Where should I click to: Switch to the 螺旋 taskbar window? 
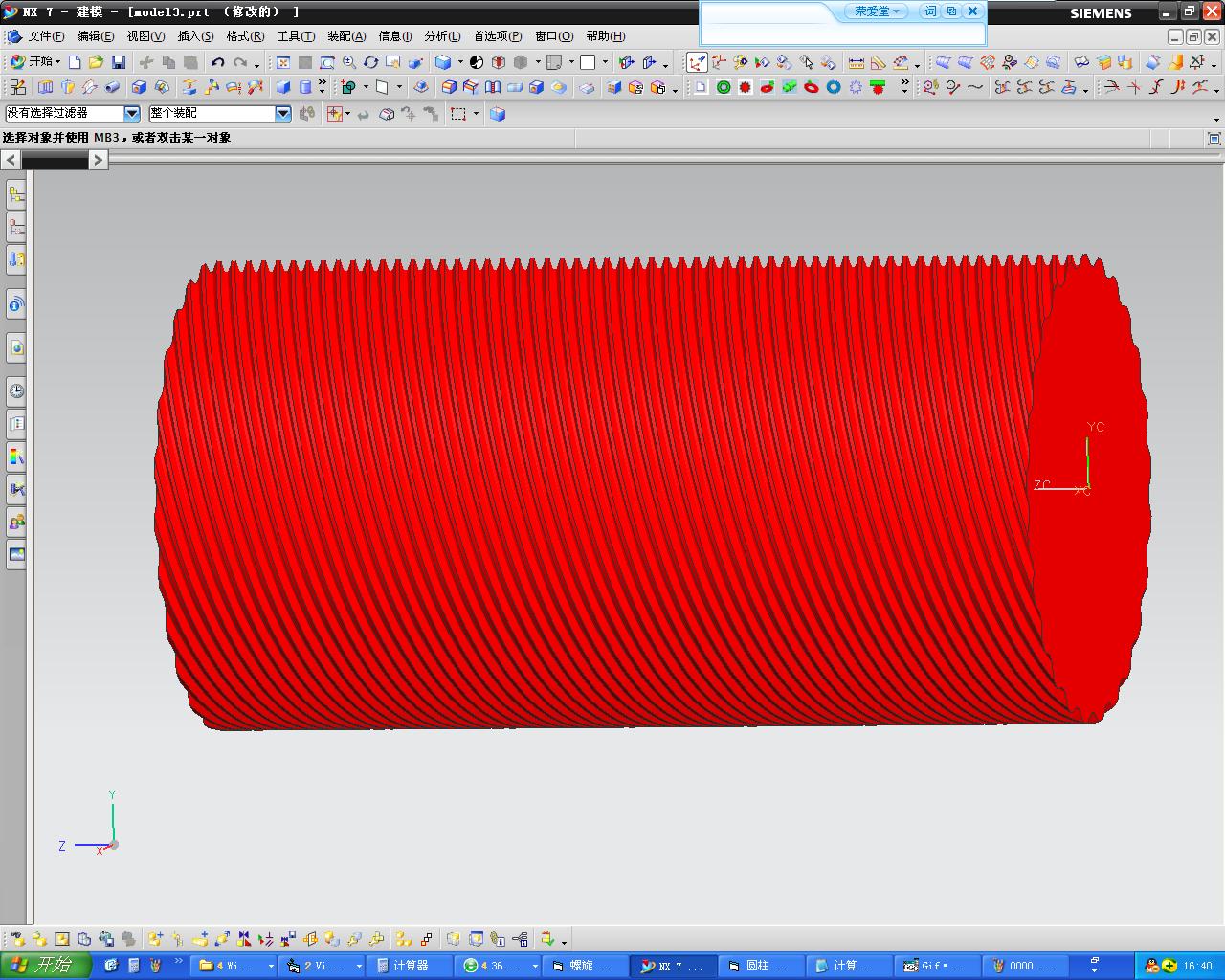click(586, 966)
